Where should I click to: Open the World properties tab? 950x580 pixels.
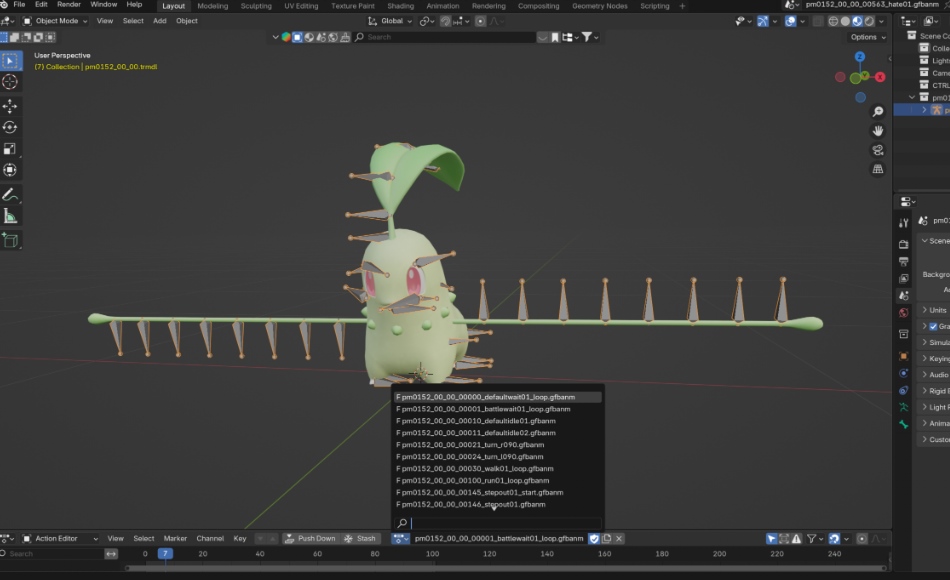click(903, 313)
